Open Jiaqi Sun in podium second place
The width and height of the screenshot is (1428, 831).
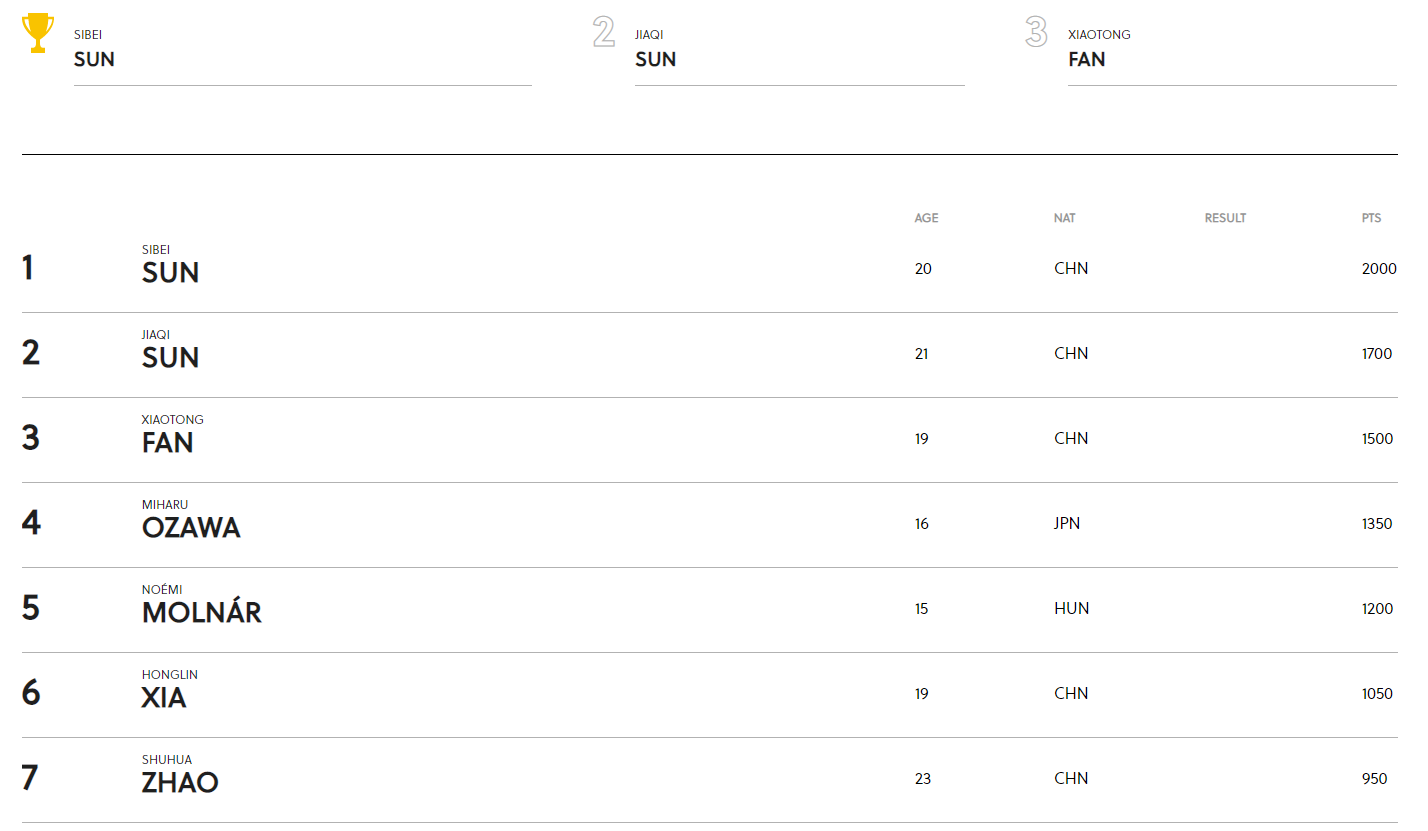[655, 49]
